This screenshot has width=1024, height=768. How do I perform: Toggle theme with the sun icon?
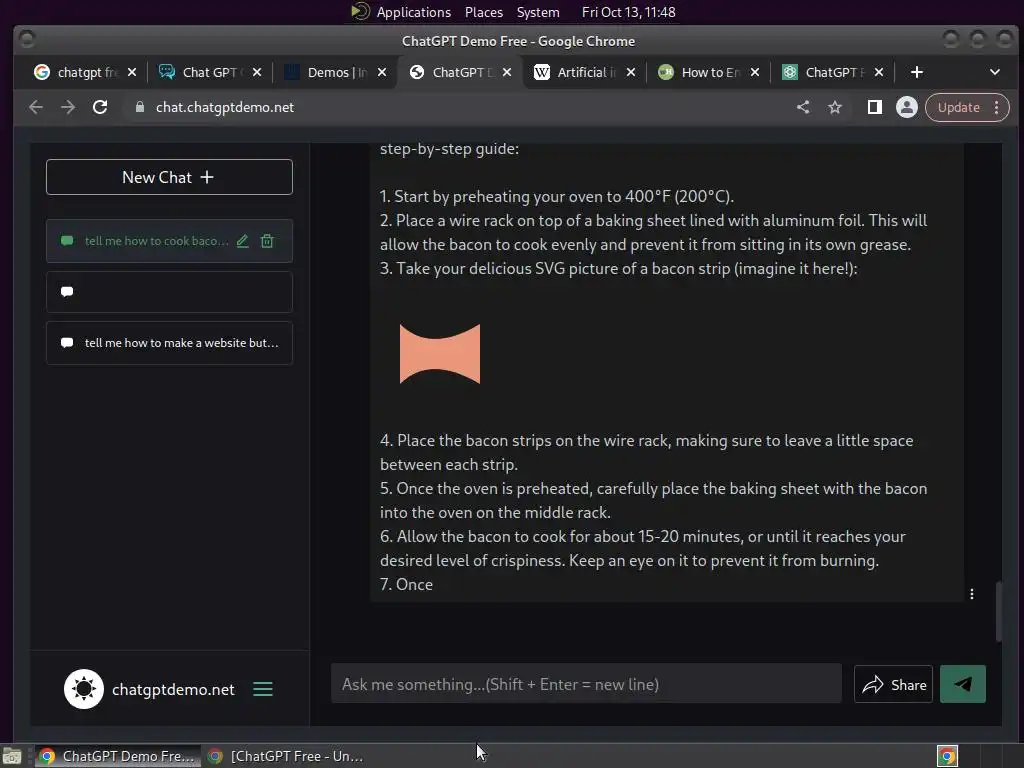tap(84, 689)
